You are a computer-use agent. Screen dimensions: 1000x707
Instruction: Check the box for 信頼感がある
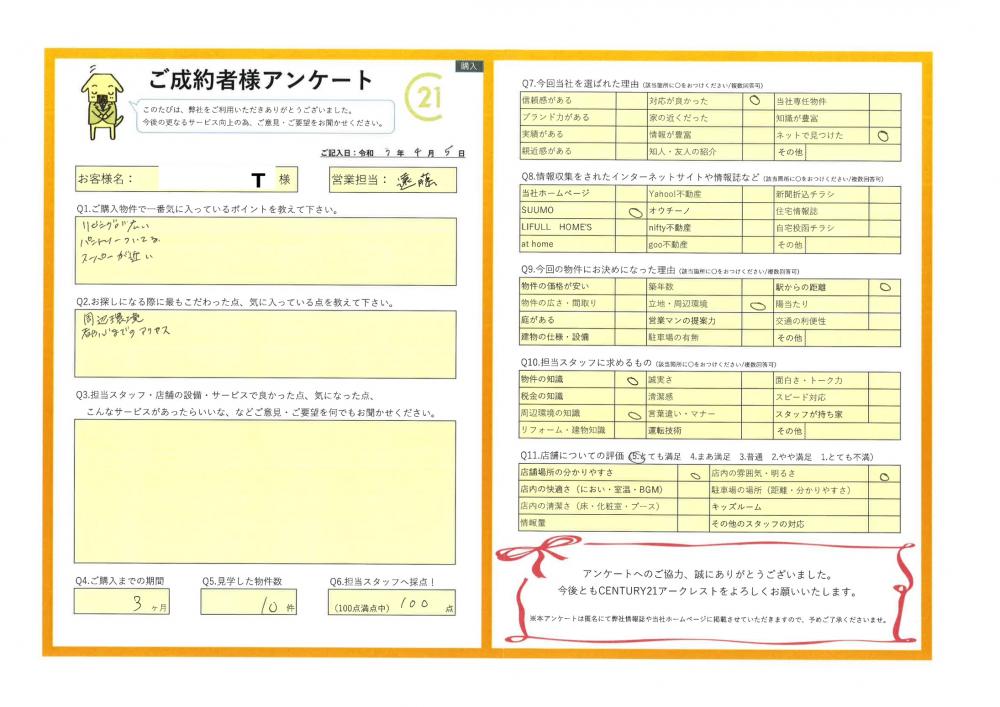point(630,101)
